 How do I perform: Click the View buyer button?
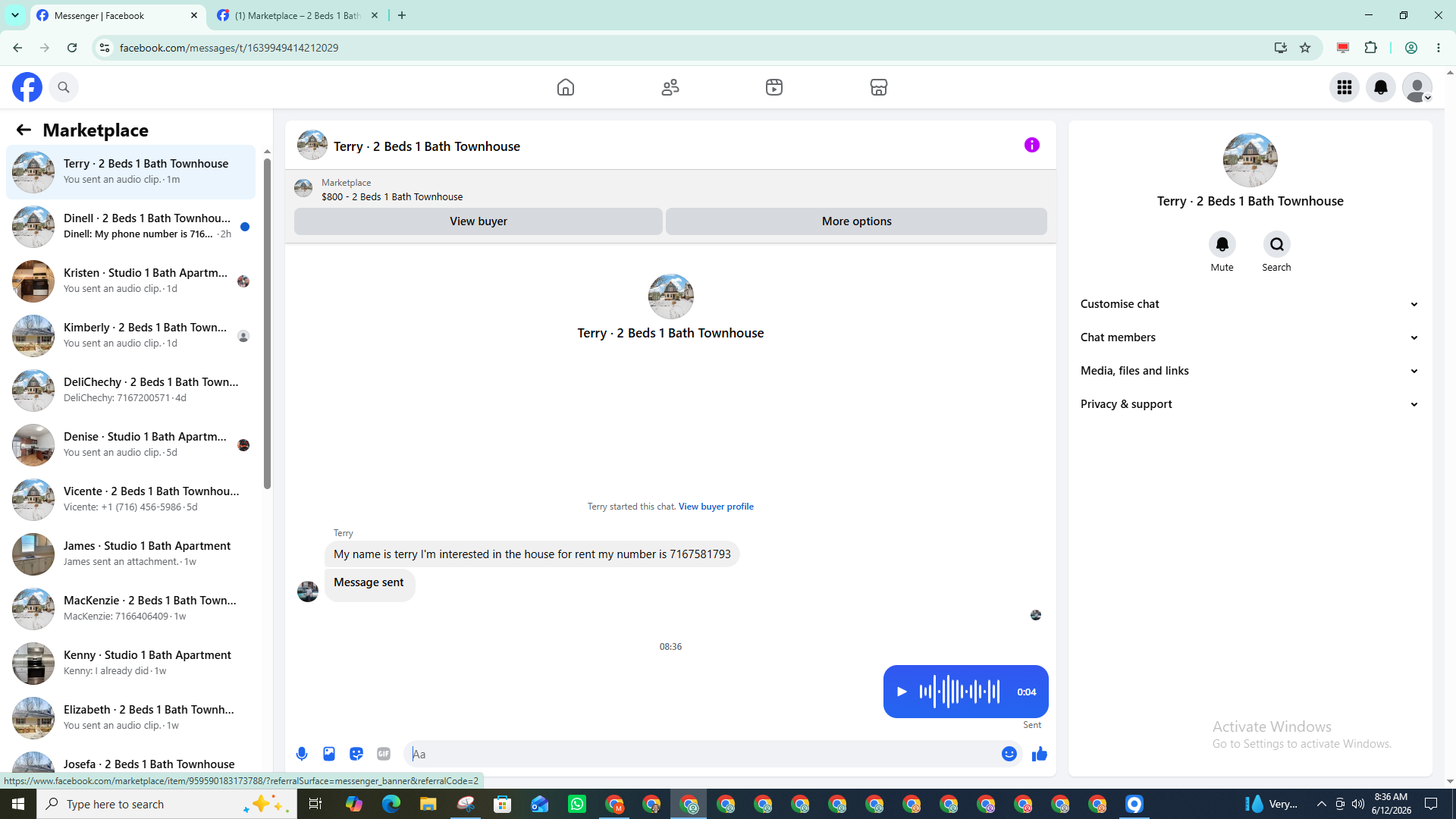479,221
